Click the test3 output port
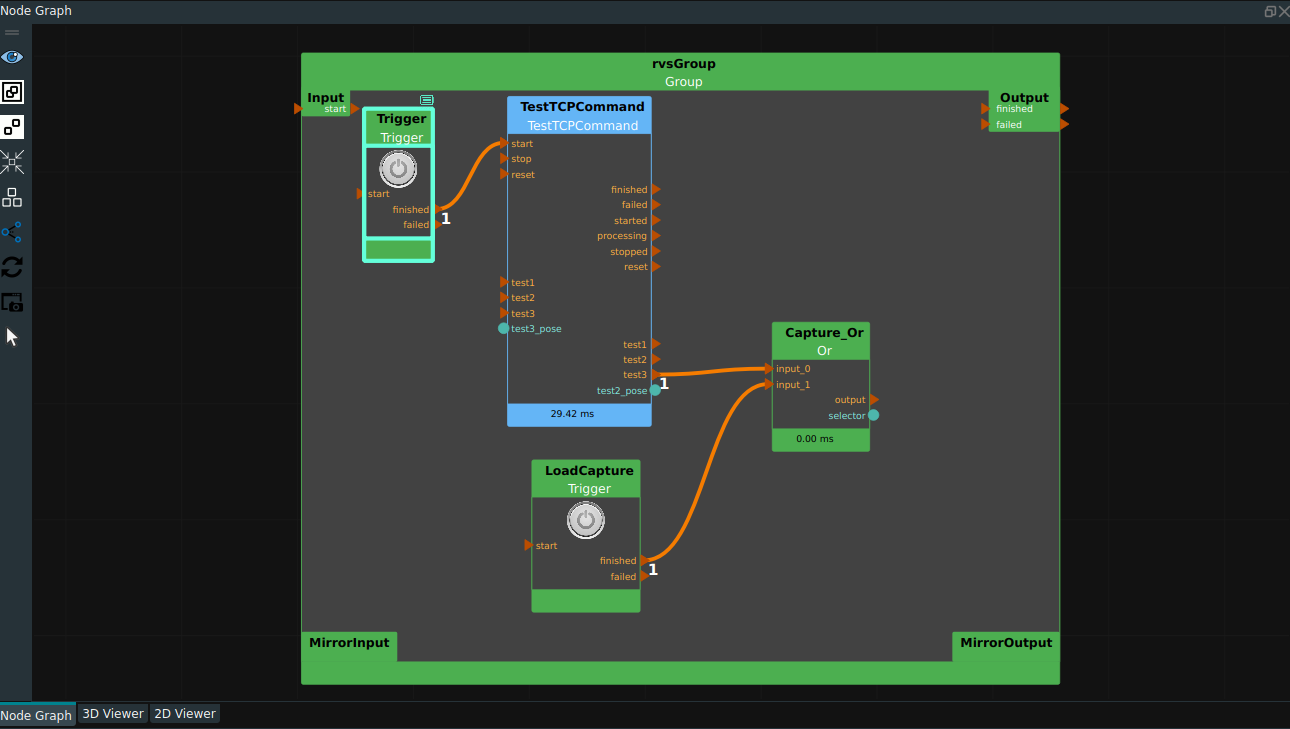This screenshot has height=729, width=1290. pyautogui.click(x=656, y=375)
